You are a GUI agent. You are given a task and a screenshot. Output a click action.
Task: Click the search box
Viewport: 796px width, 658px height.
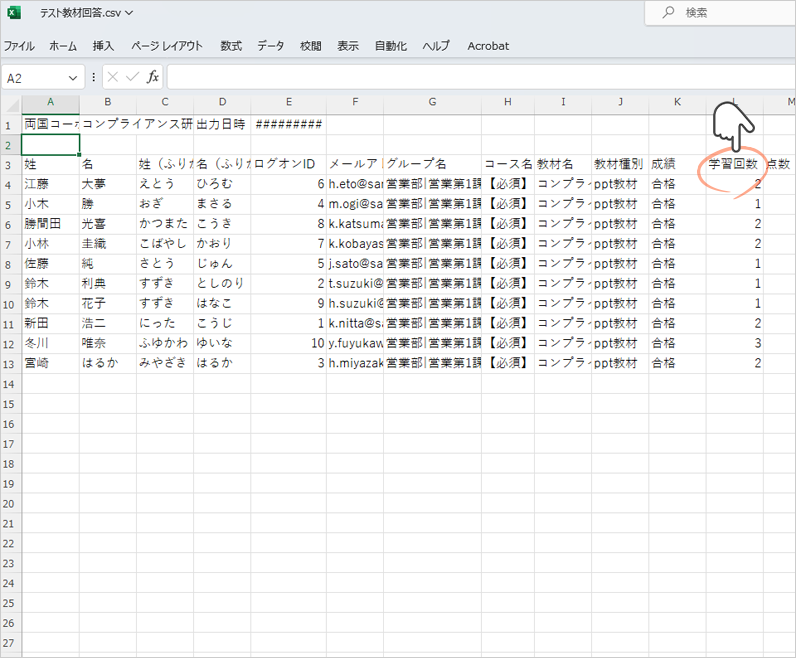721,13
